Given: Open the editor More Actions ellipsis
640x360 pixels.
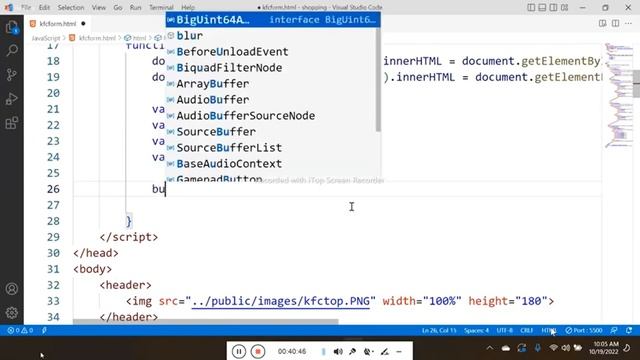Looking at the screenshot, I should pyautogui.click(x=629, y=23).
